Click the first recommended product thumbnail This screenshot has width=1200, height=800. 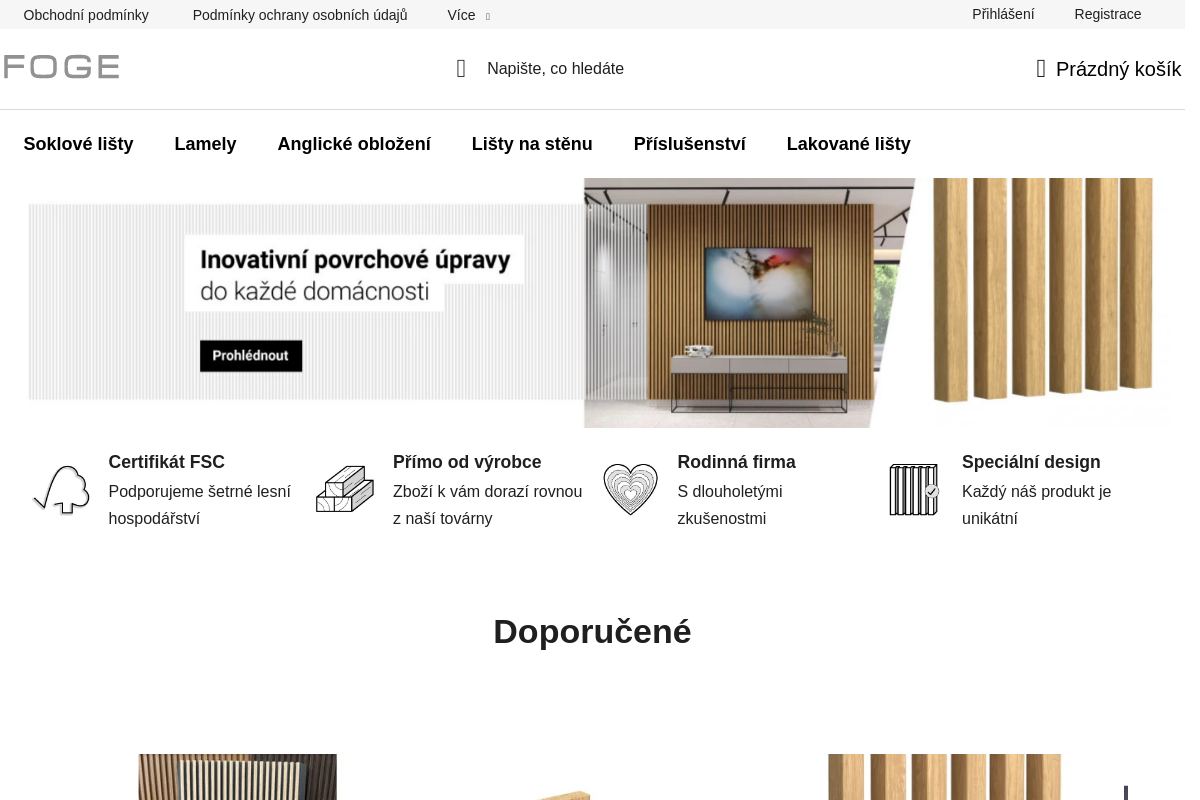[238, 777]
